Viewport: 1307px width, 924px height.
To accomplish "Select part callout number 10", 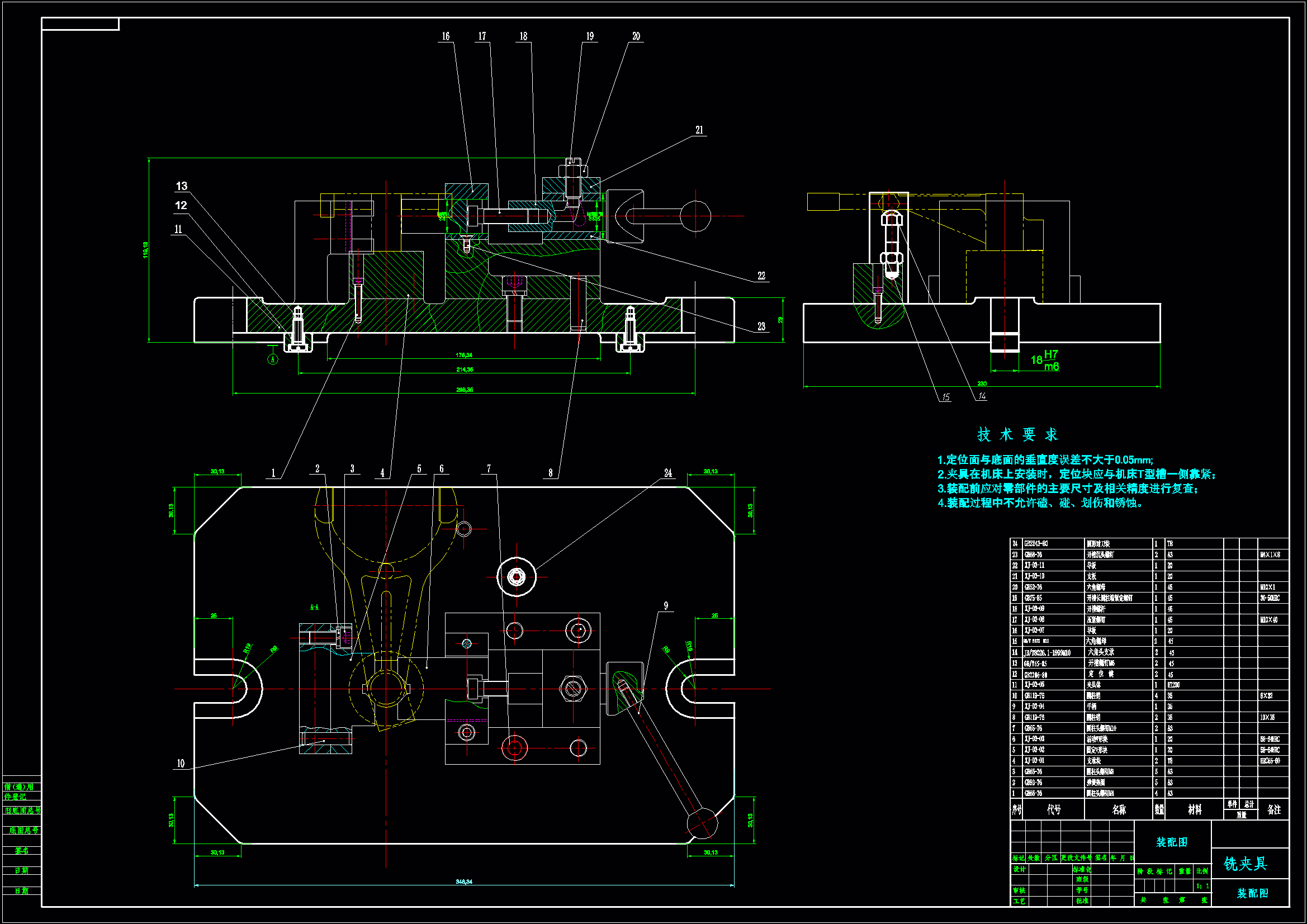I will click(x=181, y=764).
